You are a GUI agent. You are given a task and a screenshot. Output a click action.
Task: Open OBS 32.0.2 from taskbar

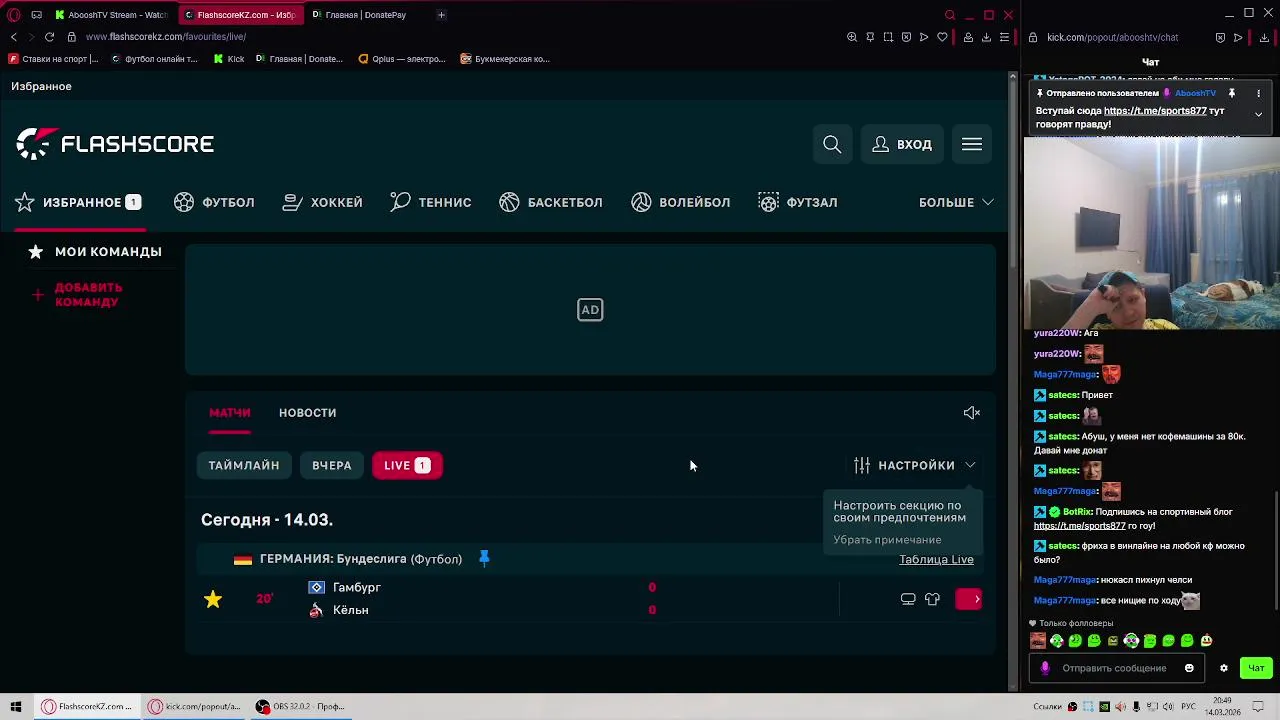(x=300, y=706)
